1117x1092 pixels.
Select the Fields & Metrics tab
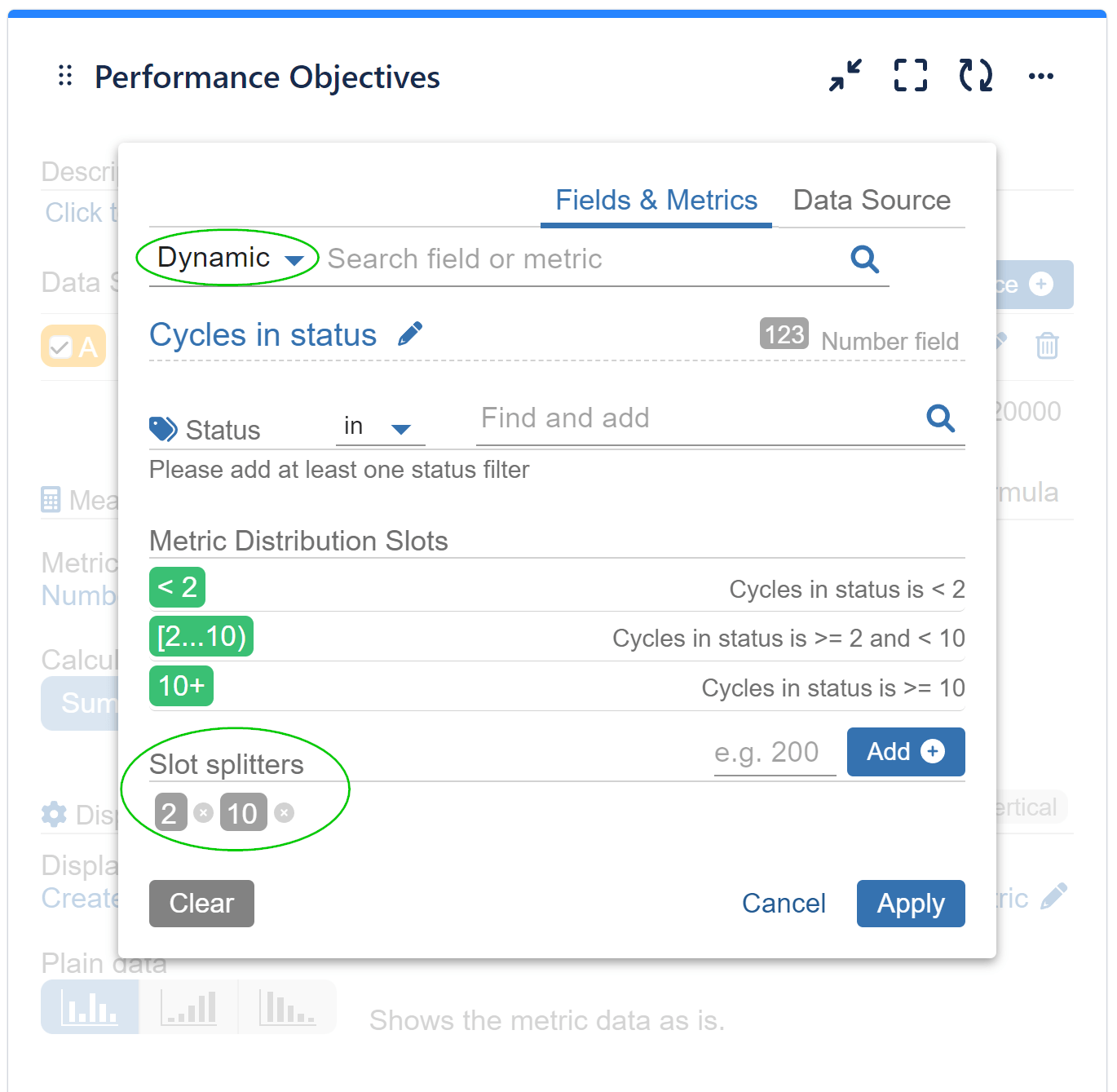pos(656,201)
